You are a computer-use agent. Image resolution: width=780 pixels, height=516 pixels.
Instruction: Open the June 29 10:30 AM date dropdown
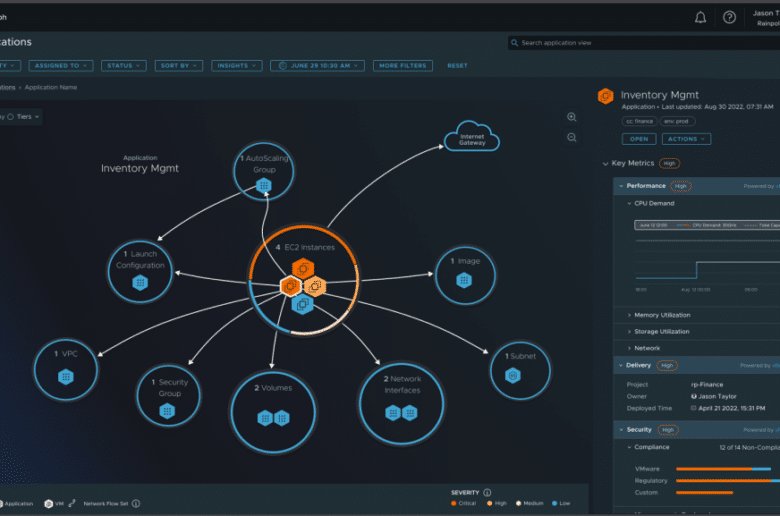click(317, 66)
